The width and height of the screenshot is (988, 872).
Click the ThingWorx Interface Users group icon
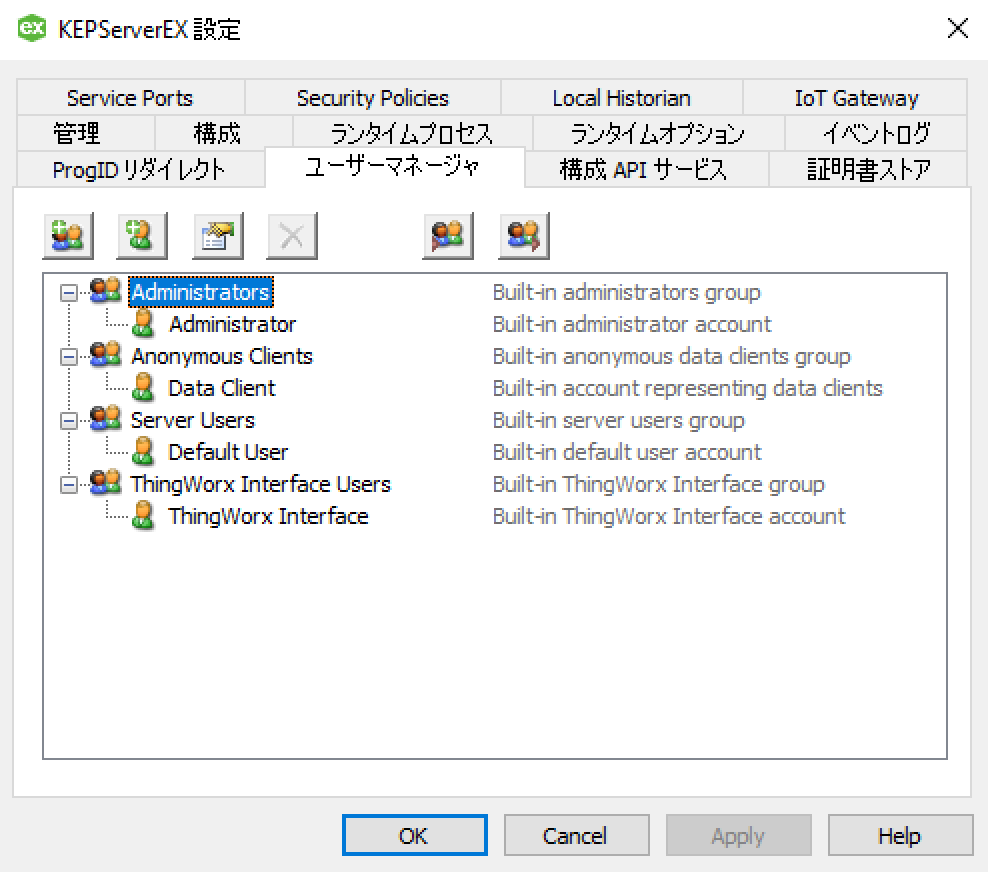pyautogui.click(x=105, y=483)
